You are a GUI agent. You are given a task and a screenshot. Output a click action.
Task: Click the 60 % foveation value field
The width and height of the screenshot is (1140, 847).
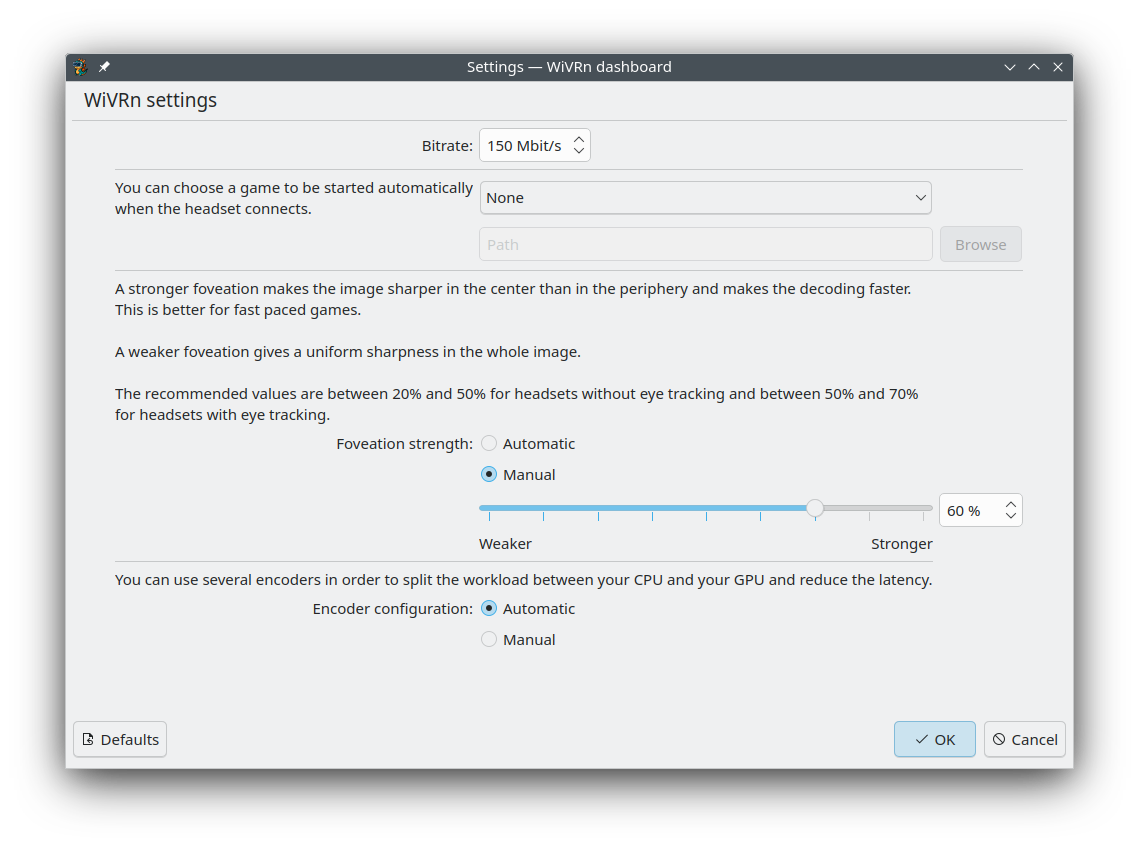[x=968, y=511]
